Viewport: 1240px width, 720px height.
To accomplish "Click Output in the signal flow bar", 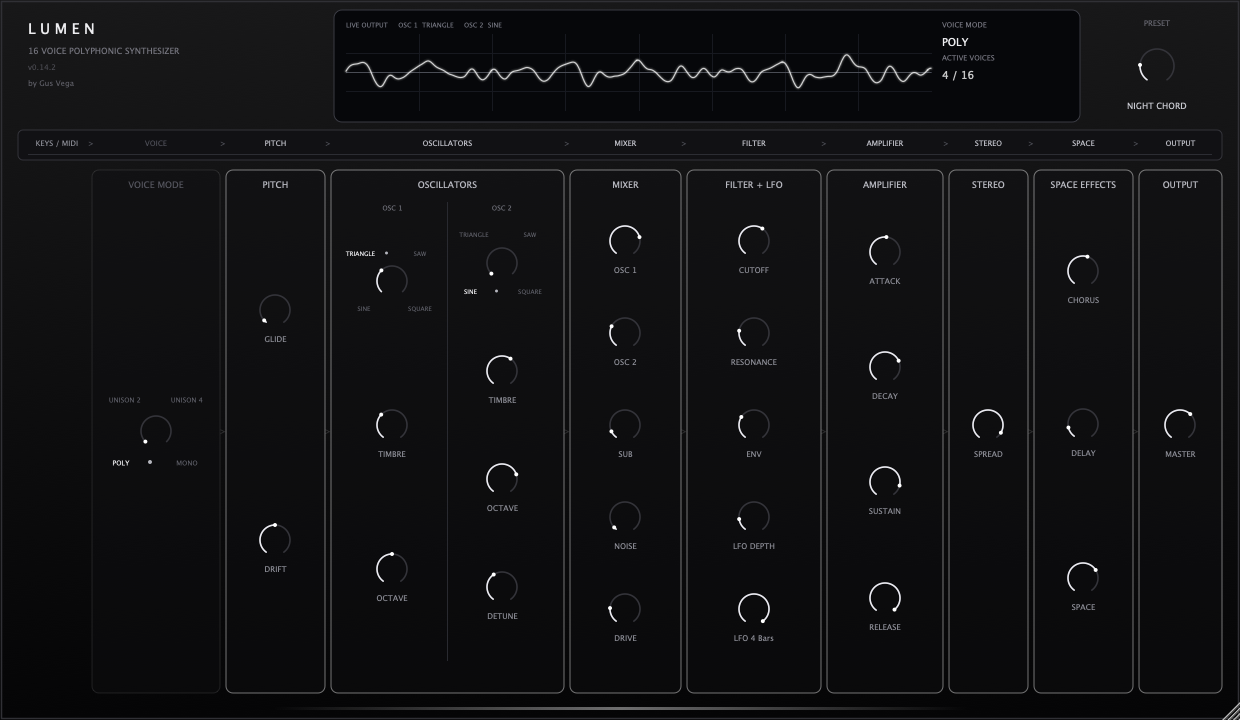I will pyautogui.click(x=1180, y=143).
